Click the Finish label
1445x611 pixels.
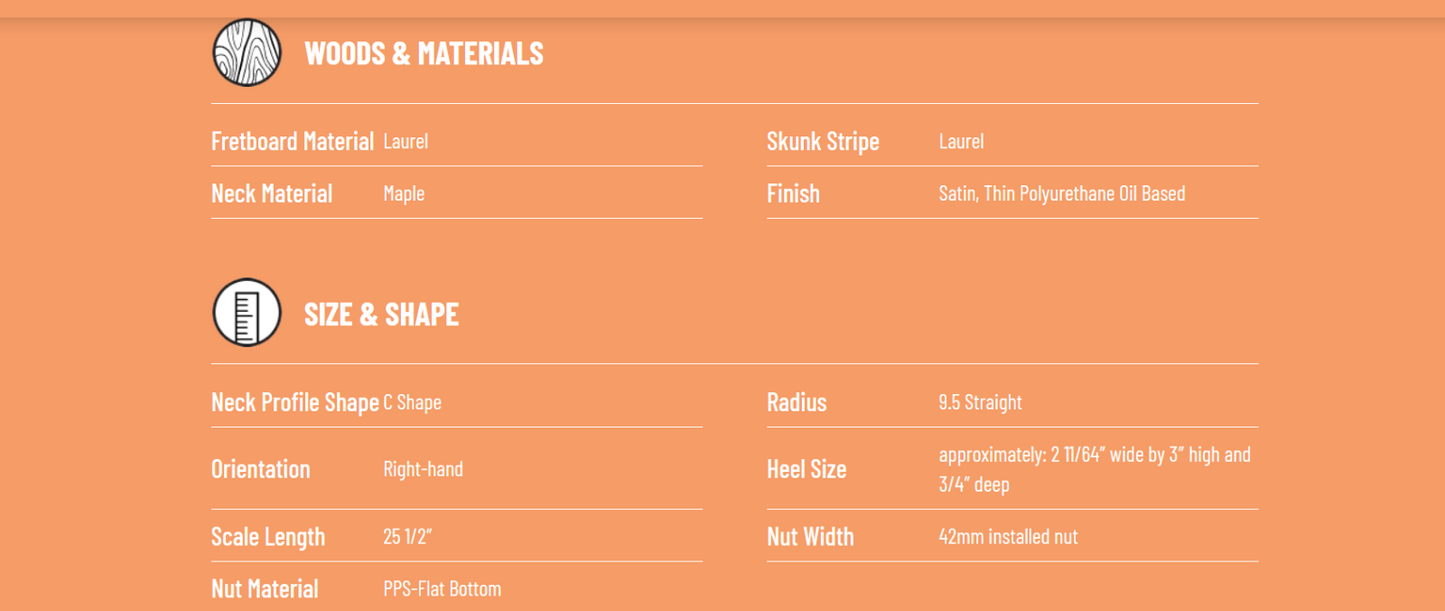coord(793,193)
